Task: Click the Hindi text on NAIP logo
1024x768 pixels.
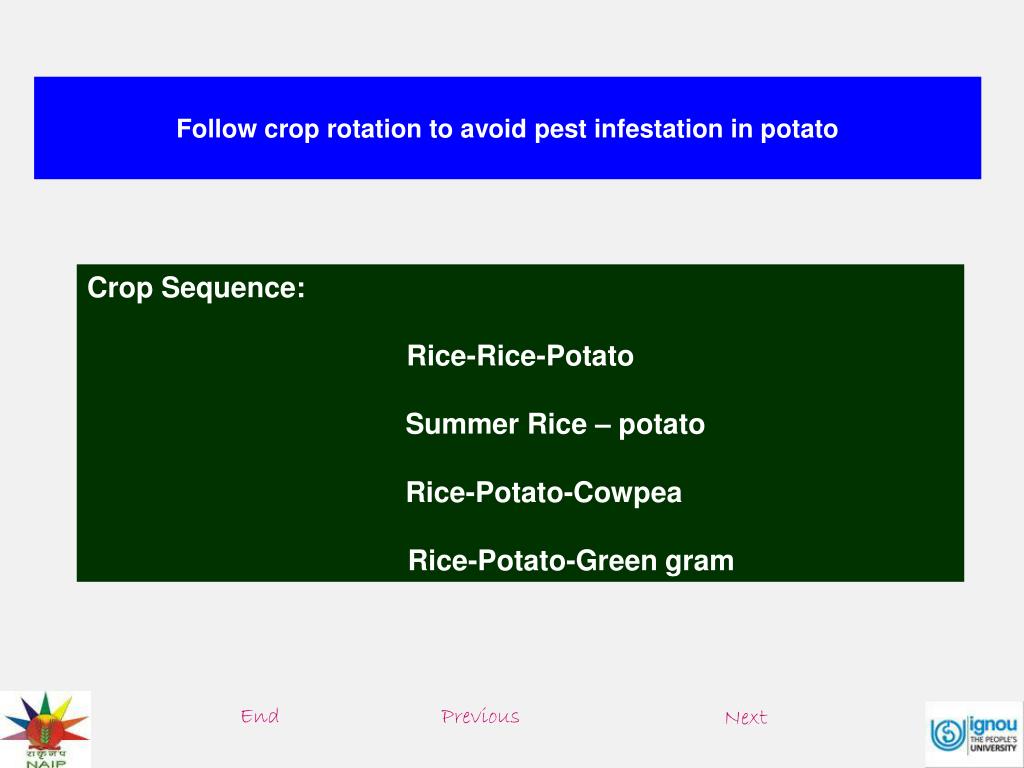Action: (46, 753)
